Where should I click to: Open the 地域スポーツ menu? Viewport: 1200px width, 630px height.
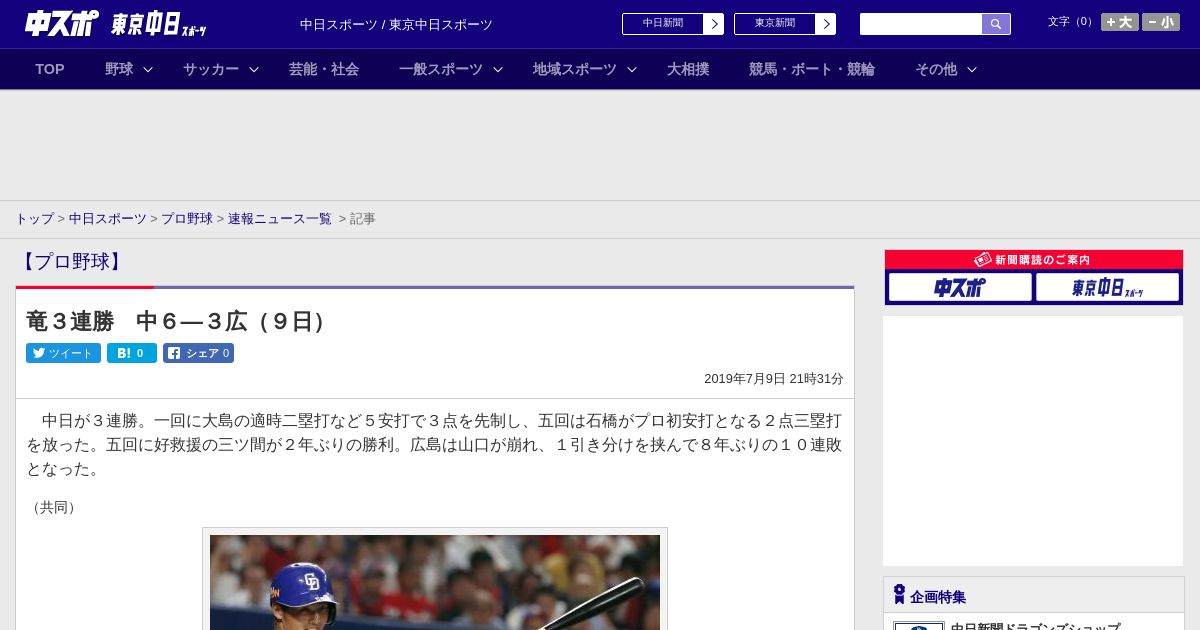point(575,69)
